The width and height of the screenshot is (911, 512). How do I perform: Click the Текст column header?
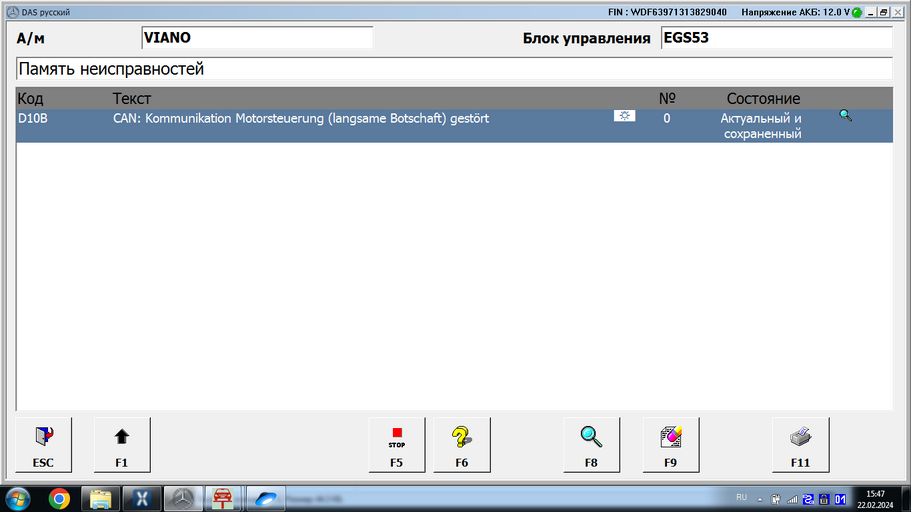pyautogui.click(x=132, y=99)
